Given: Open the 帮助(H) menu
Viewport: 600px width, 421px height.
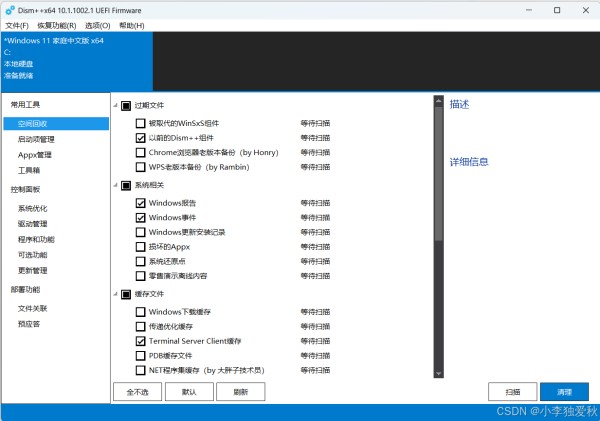Looking at the screenshot, I should pyautogui.click(x=132, y=26).
